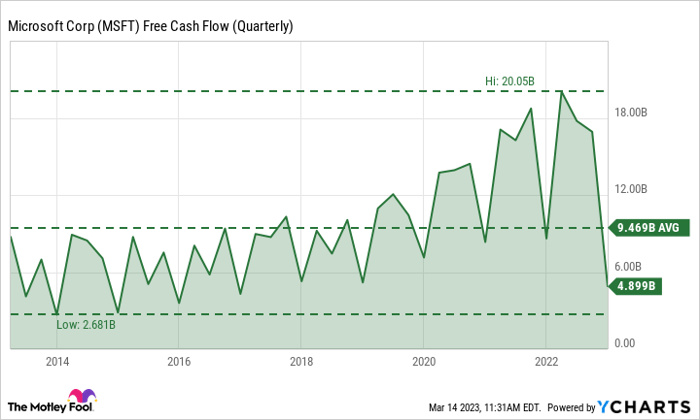This screenshot has width=700, height=420.
Task: Click the YCharts logo
Action: pos(644,407)
